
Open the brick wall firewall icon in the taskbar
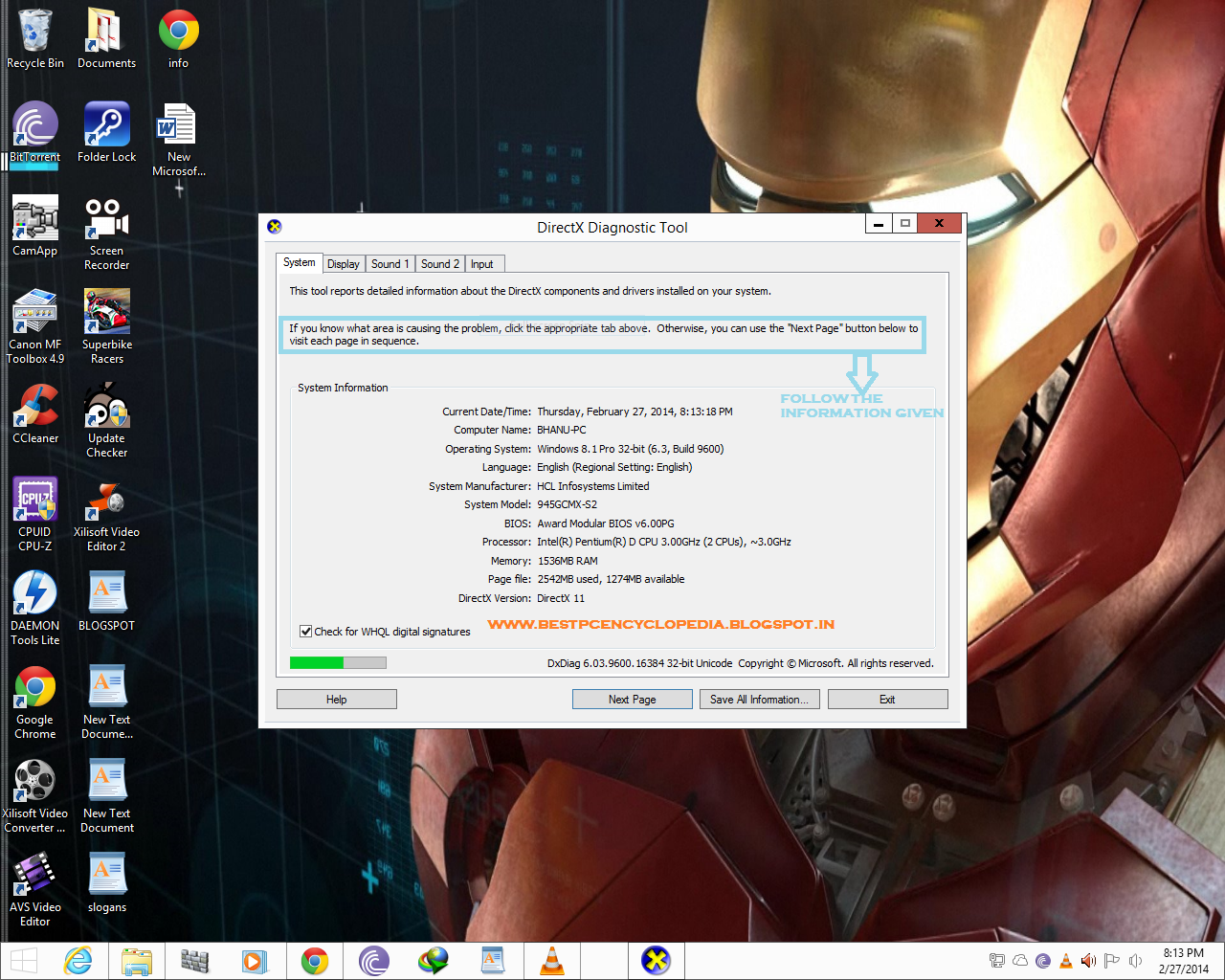[195, 961]
